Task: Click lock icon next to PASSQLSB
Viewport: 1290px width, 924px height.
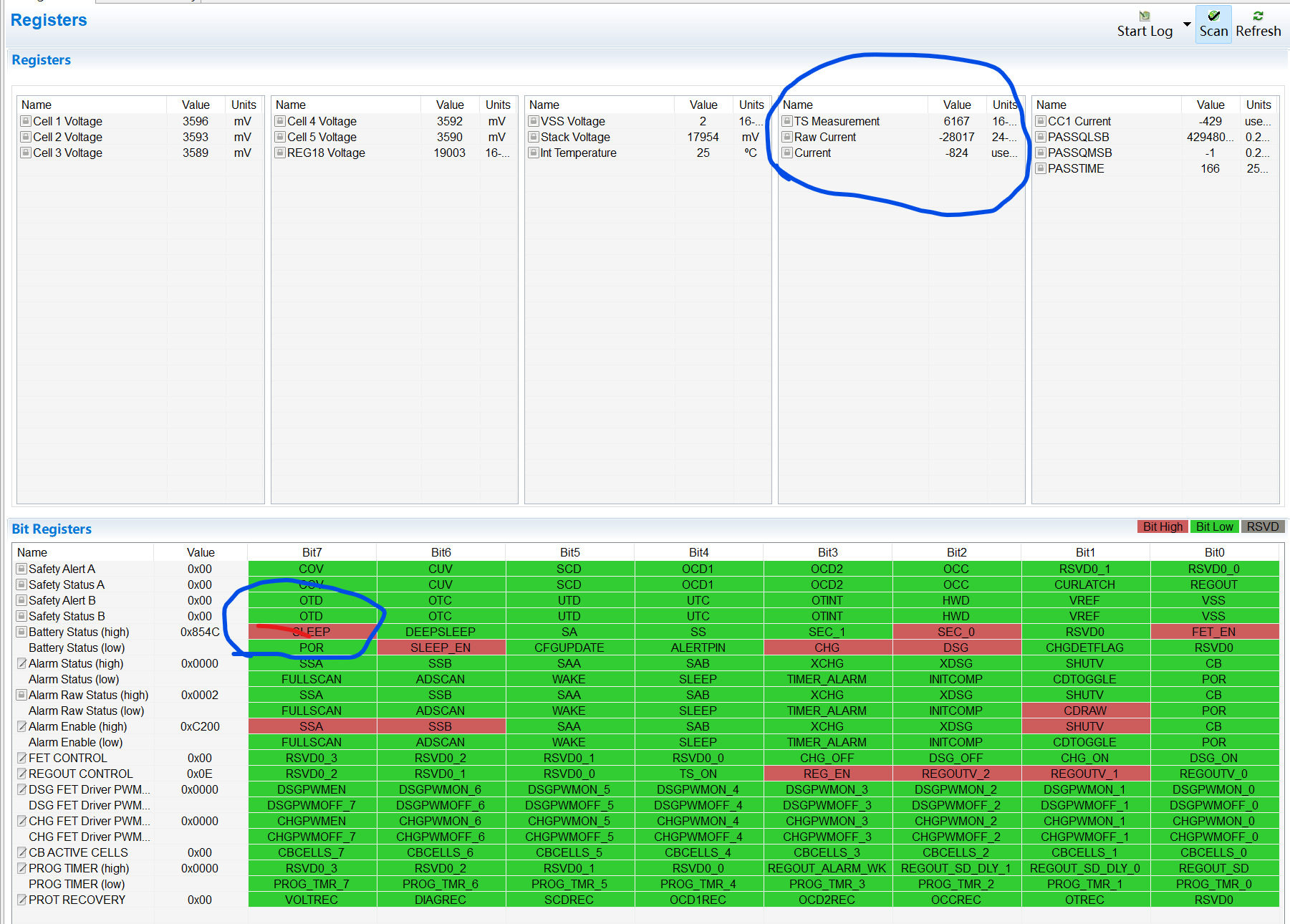Action: (1041, 137)
